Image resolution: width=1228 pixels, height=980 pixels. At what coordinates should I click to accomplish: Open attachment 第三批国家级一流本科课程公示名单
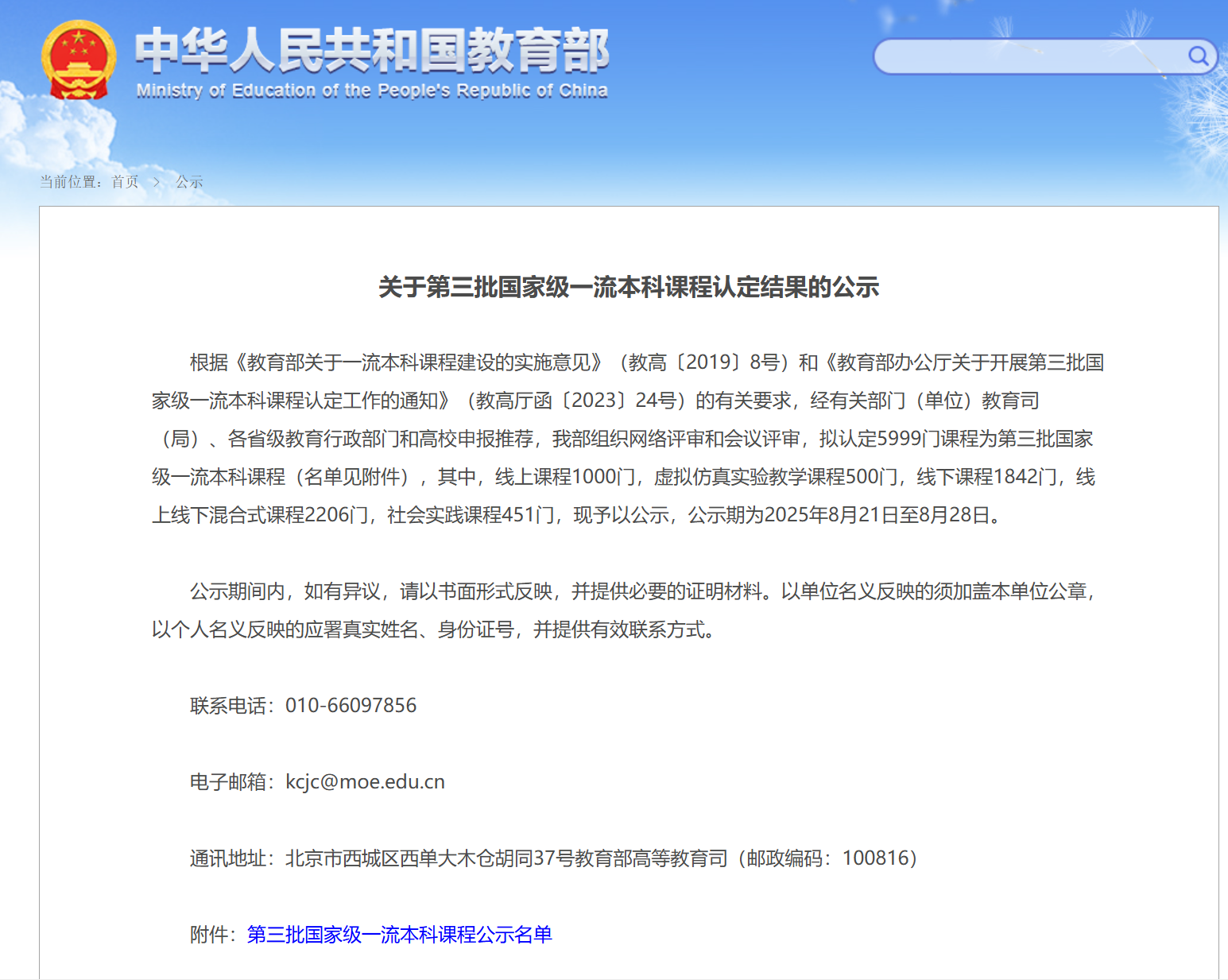(x=399, y=934)
